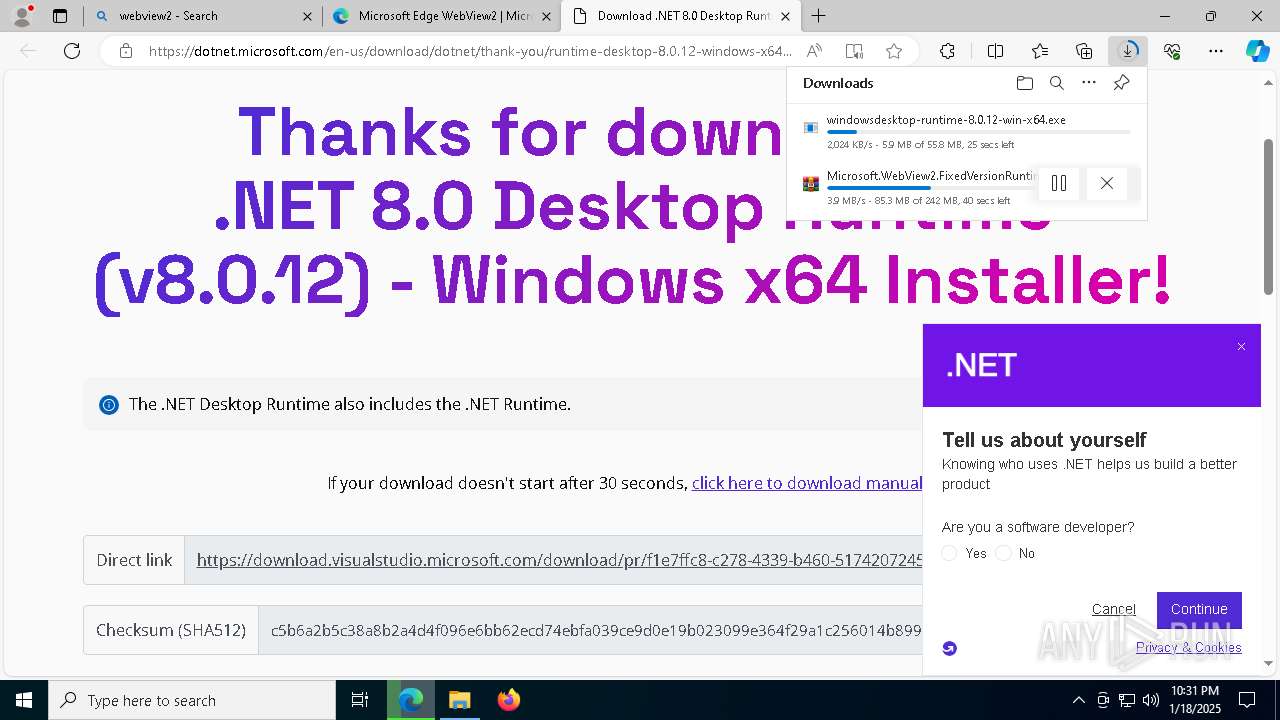1280x720 pixels.
Task: Cancel the WebView2 download
Action: tap(1106, 183)
